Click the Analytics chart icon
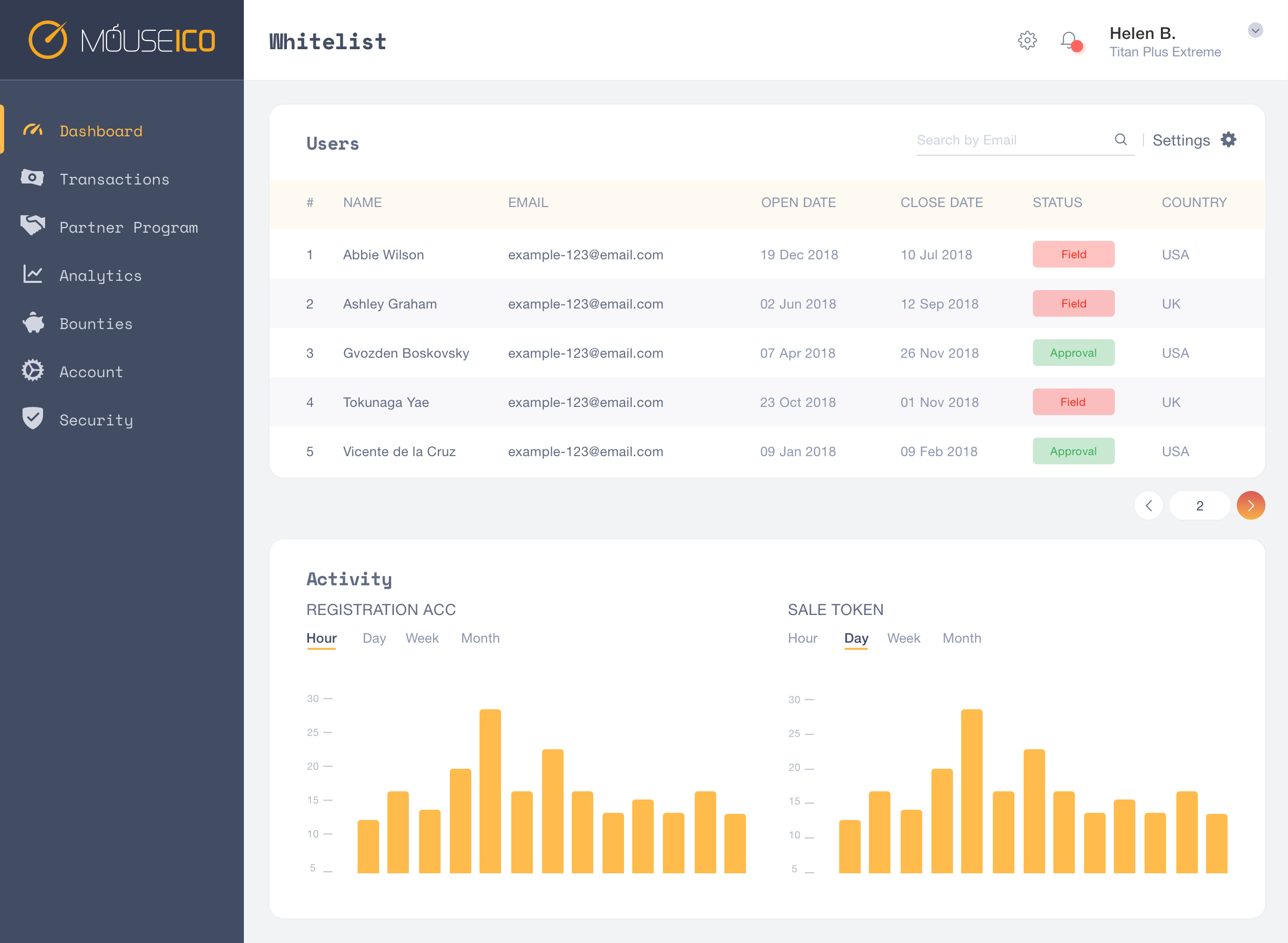This screenshot has width=1288, height=943. (x=32, y=275)
